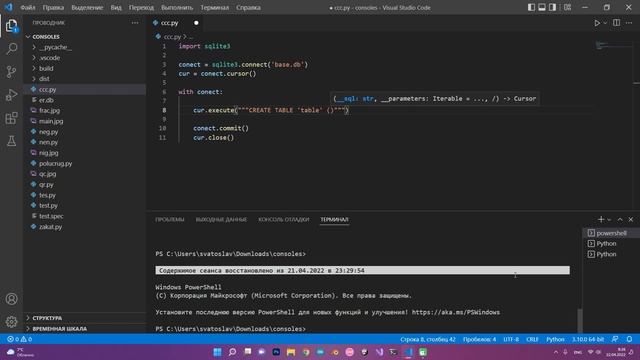
Task: Open editor More Actions ellipsis
Action: [629, 23]
